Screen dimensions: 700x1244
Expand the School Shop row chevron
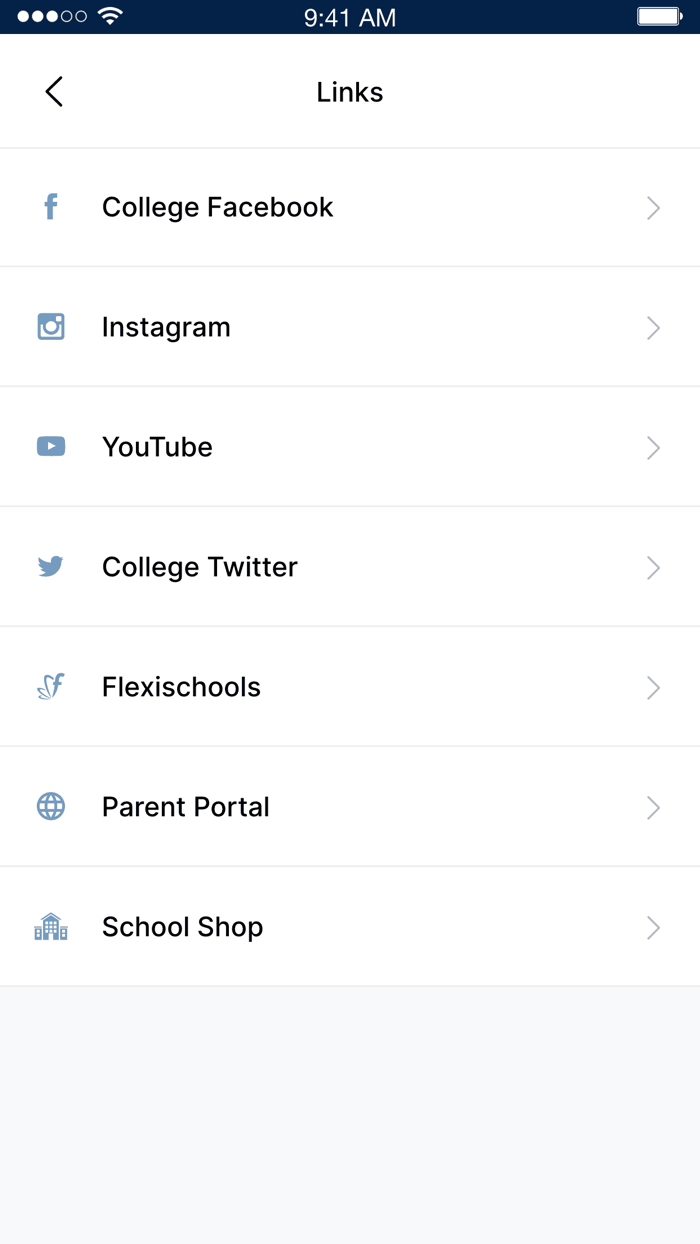click(x=653, y=927)
